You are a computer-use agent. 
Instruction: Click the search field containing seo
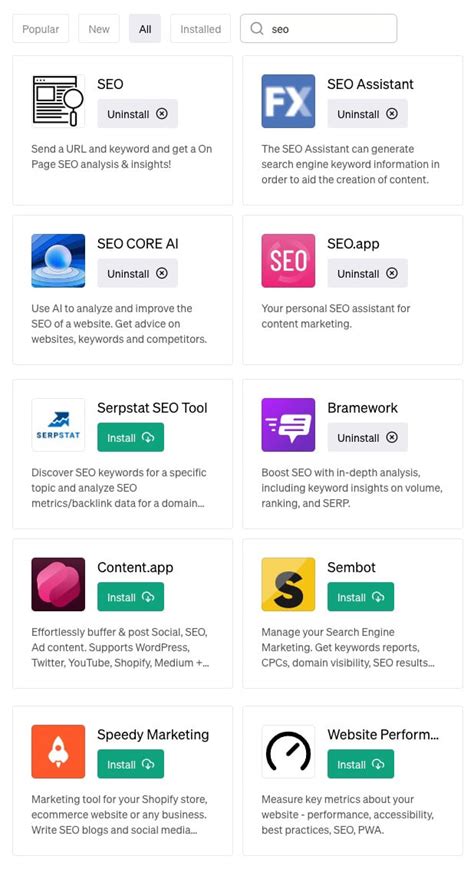pyautogui.click(x=319, y=29)
